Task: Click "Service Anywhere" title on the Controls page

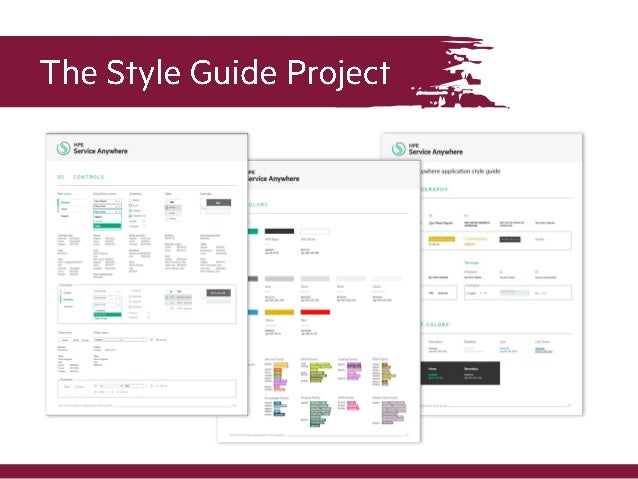Action: (101, 151)
